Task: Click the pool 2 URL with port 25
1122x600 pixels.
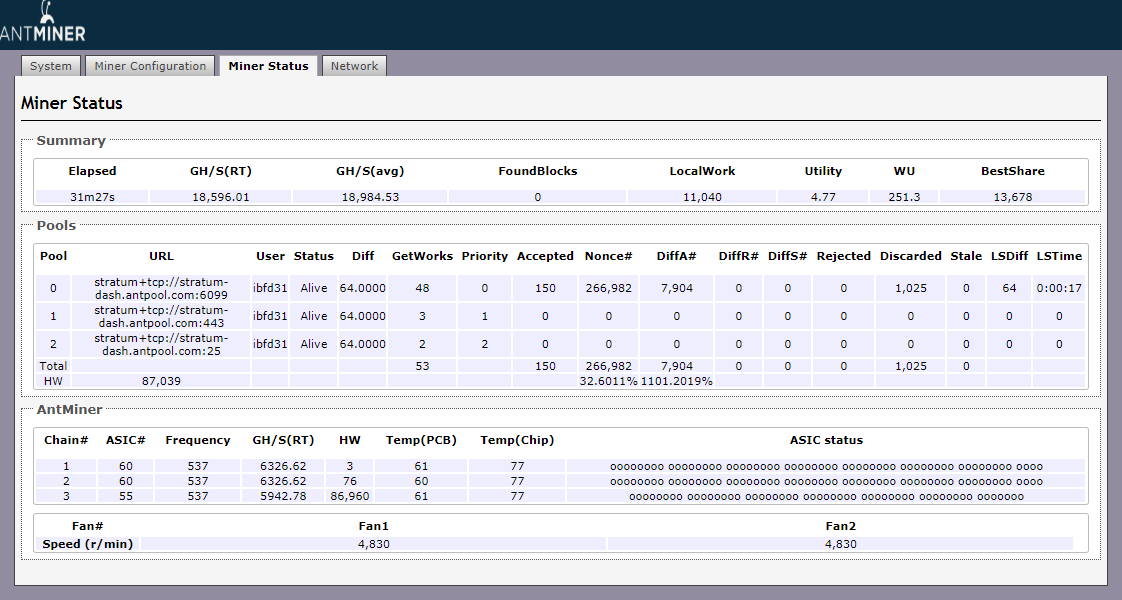Action: tap(161, 344)
